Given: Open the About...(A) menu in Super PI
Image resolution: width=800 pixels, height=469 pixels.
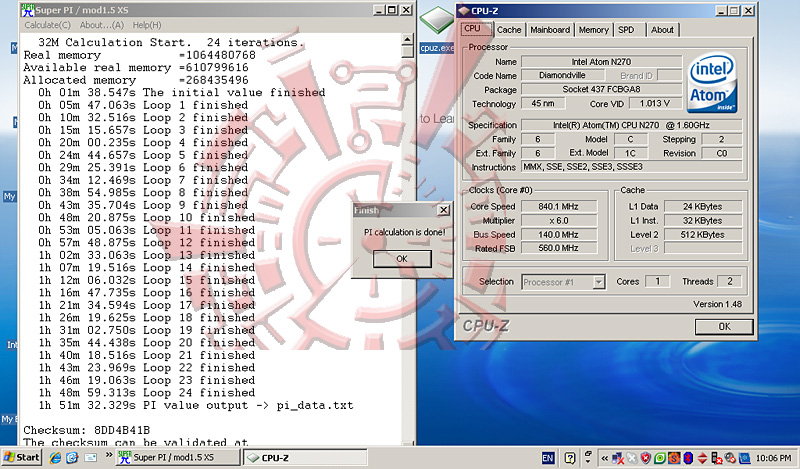Looking at the screenshot, I should (102, 25).
